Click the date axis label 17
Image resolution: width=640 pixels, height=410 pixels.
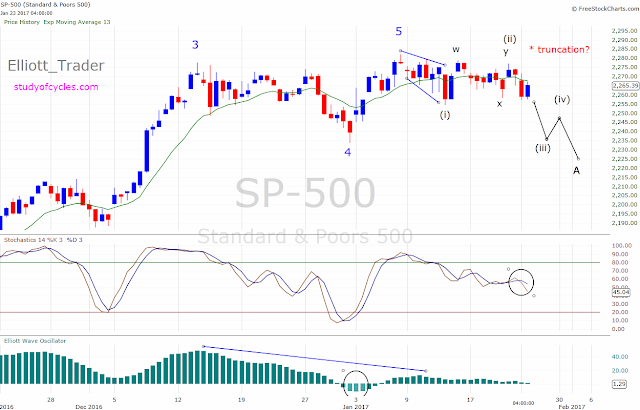click(x=470, y=400)
